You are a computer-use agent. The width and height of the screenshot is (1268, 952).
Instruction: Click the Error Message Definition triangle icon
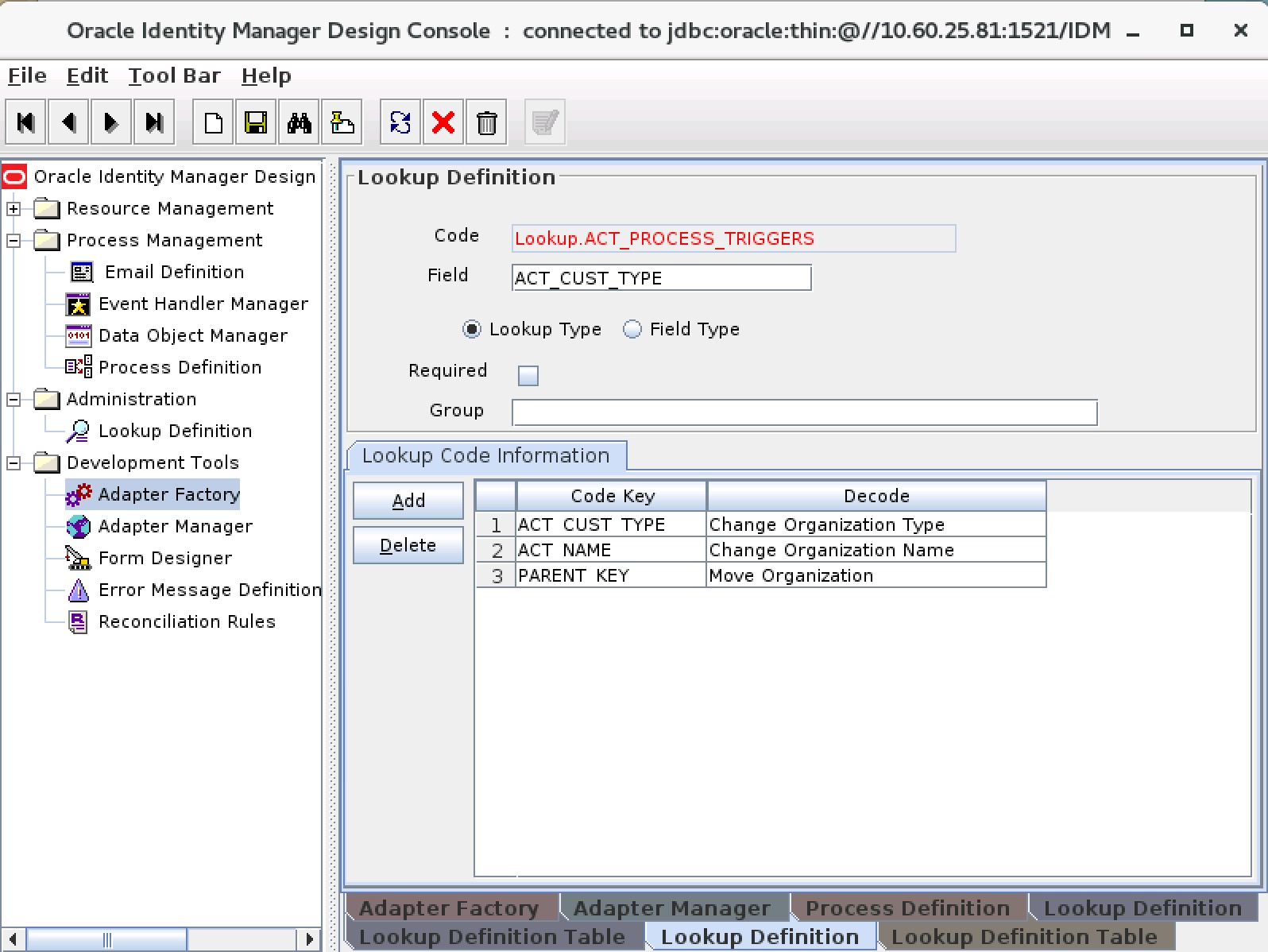click(78, 590)
